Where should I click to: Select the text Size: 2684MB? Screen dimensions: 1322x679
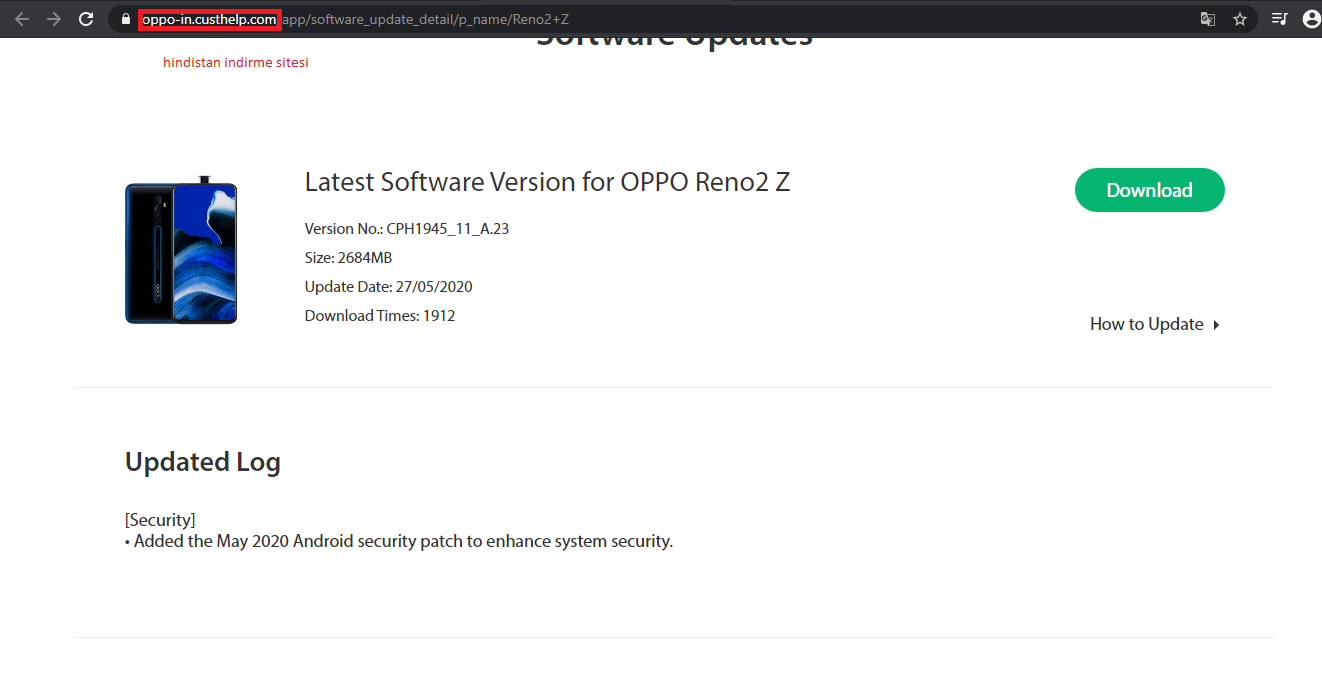pos(348,258)
